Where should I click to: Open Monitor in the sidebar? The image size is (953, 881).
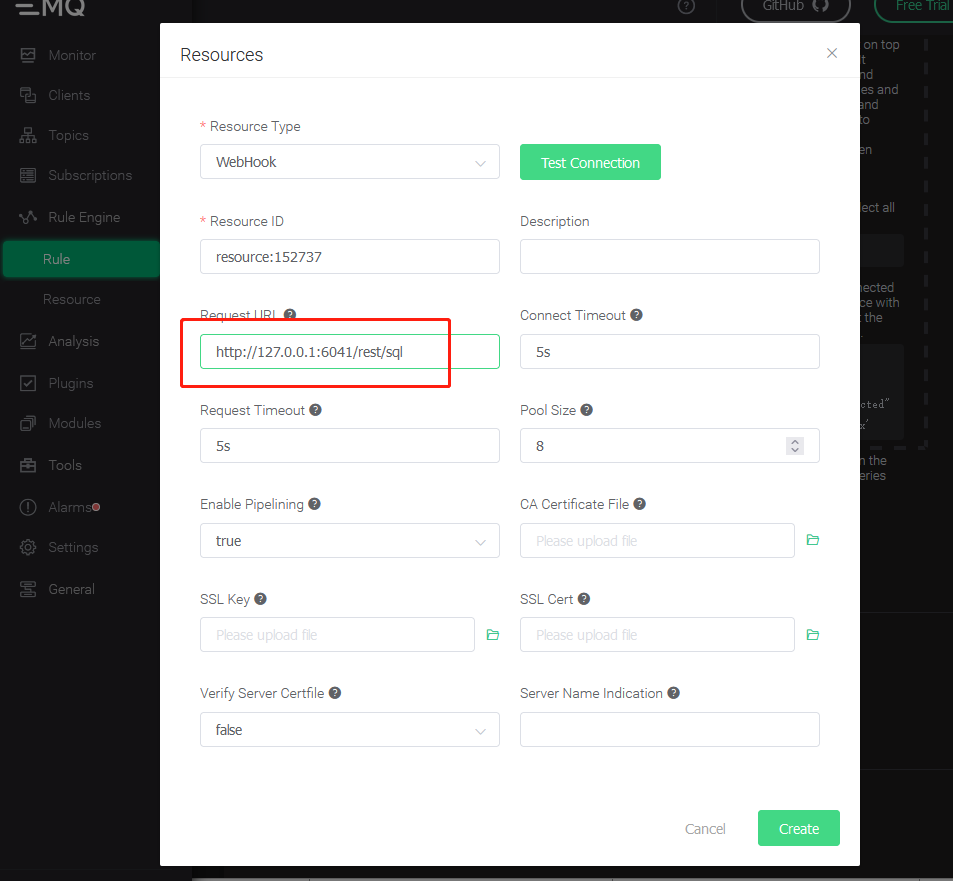click(72, 55)
